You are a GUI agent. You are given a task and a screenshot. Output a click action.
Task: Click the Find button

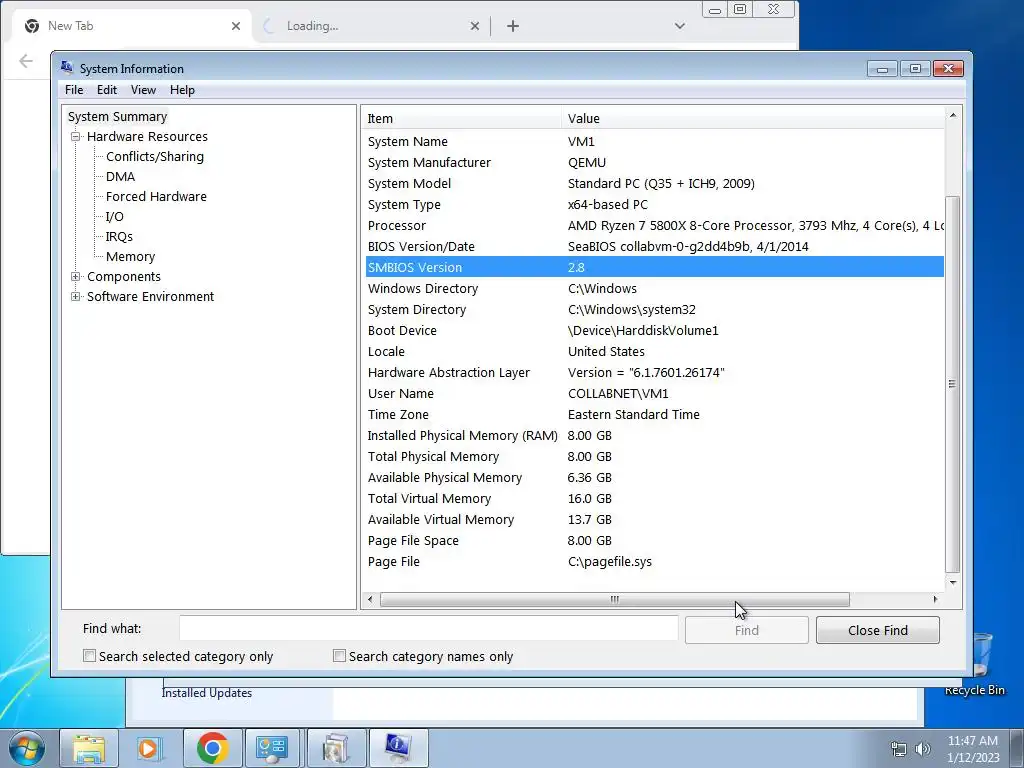click(746, 630)
